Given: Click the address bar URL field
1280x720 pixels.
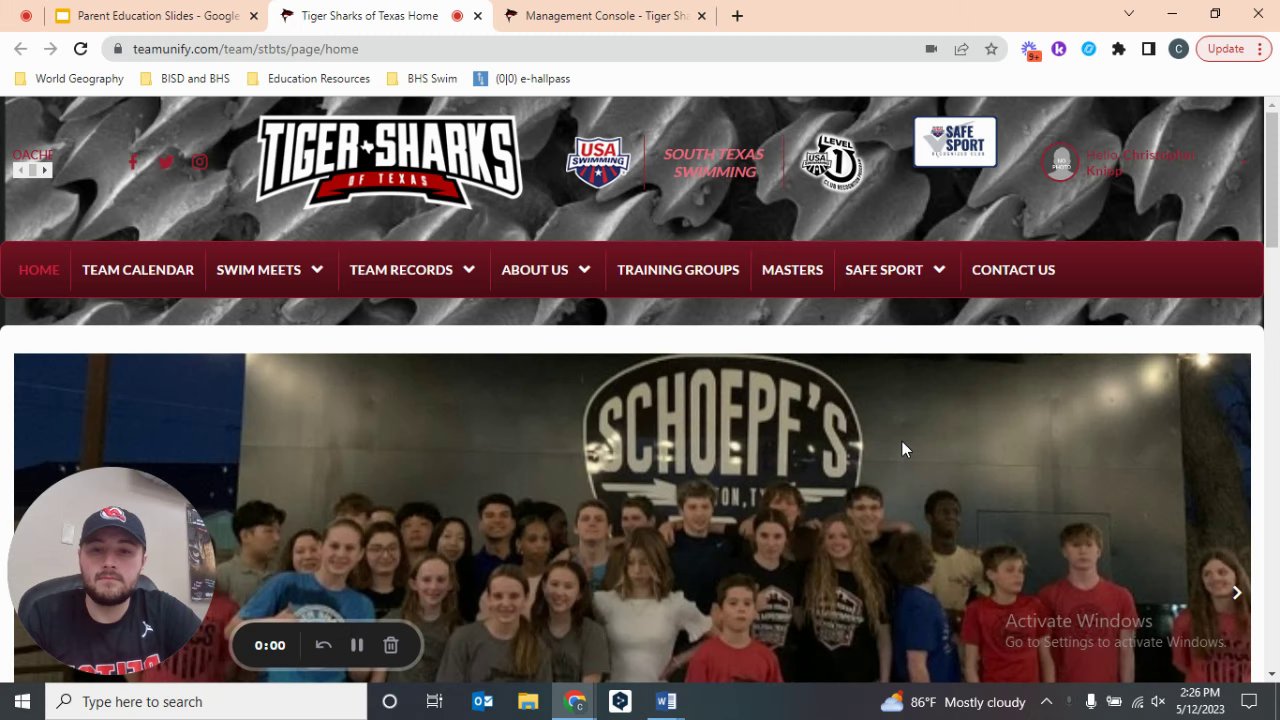Looking at the screenshot, I should coord(520,49).
